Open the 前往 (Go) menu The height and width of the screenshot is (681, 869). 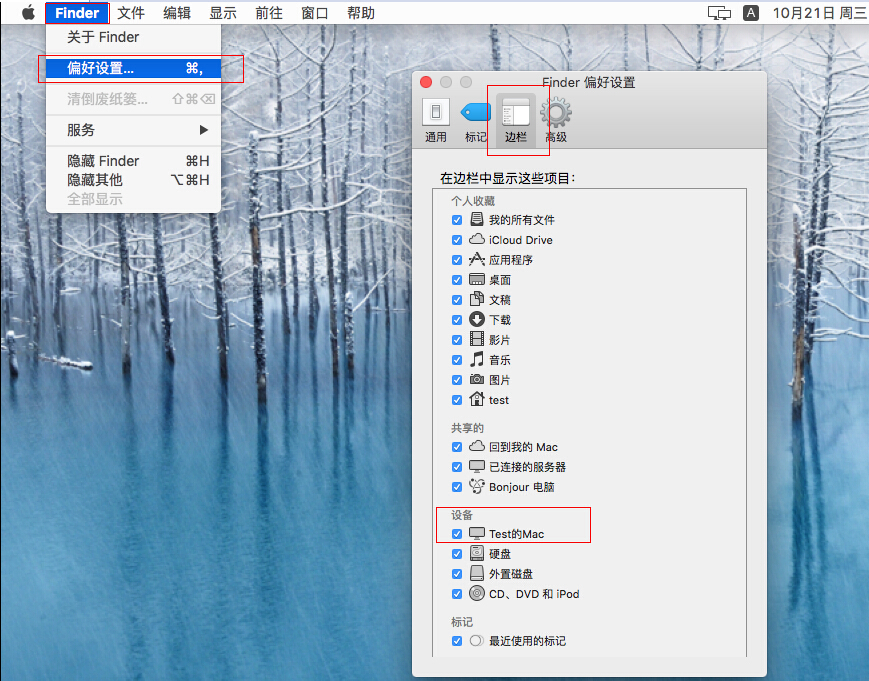pyautogui.click(x=269, y=13)
